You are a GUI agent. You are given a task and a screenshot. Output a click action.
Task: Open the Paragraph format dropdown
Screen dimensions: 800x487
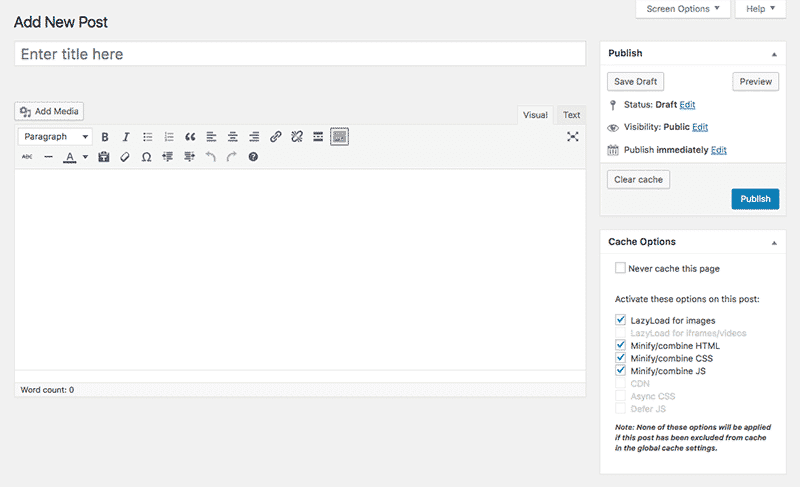click(x=56, y=137)
